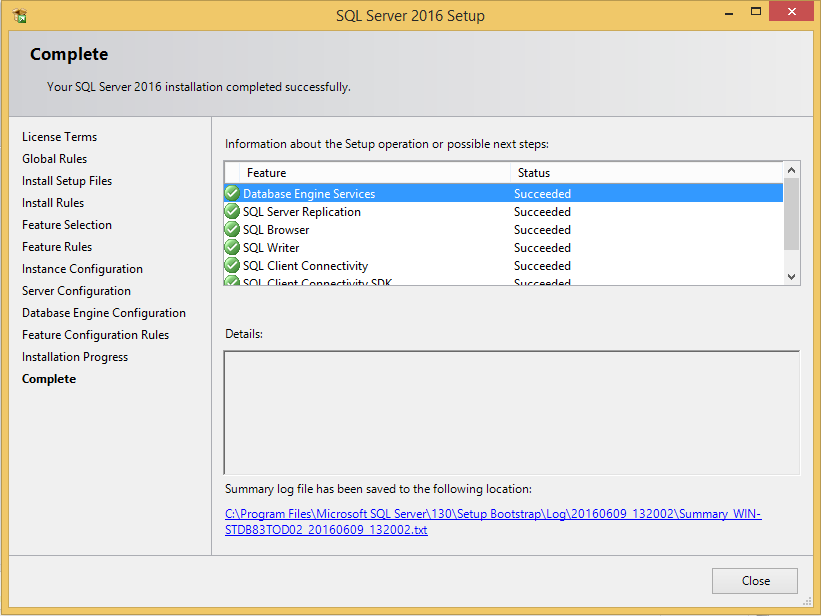Select Installation Progress step in sidebar

pyautogui.click(x=75, y=357)
